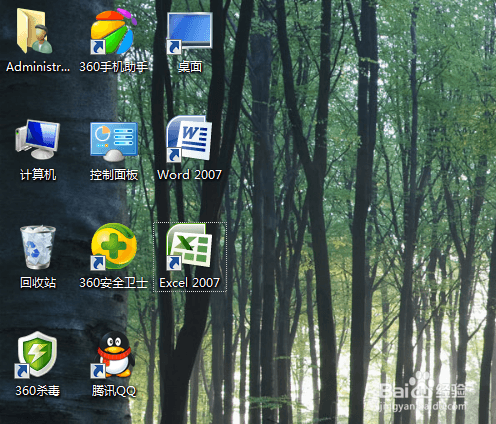Image resolution: width=496 pixels, height=424 pixels.
Task: Click the "计算机" label text
Action: (38, 175)
